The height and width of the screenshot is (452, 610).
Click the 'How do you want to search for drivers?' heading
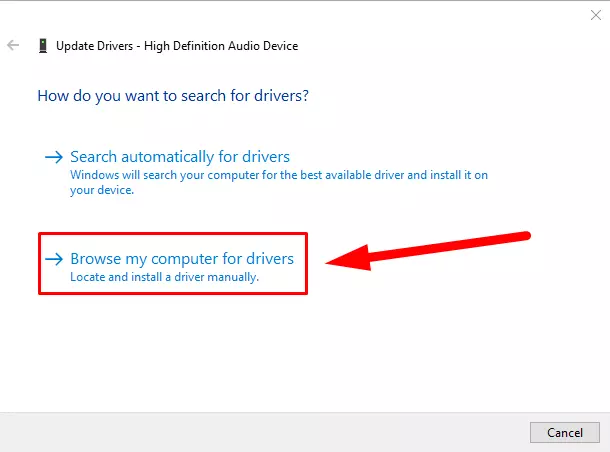pyautogui.click(x=173, y=96)
